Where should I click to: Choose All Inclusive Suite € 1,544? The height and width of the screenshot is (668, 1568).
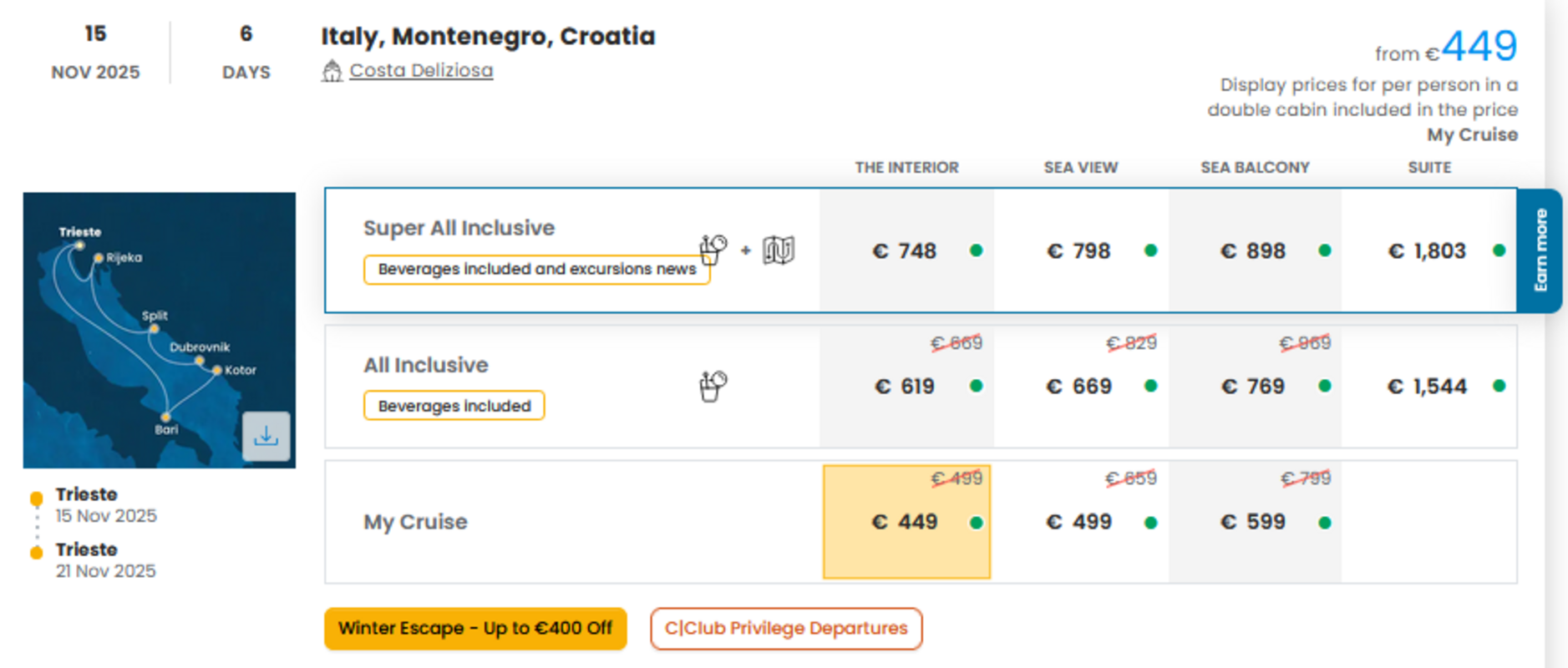(x=1429, y=387)
